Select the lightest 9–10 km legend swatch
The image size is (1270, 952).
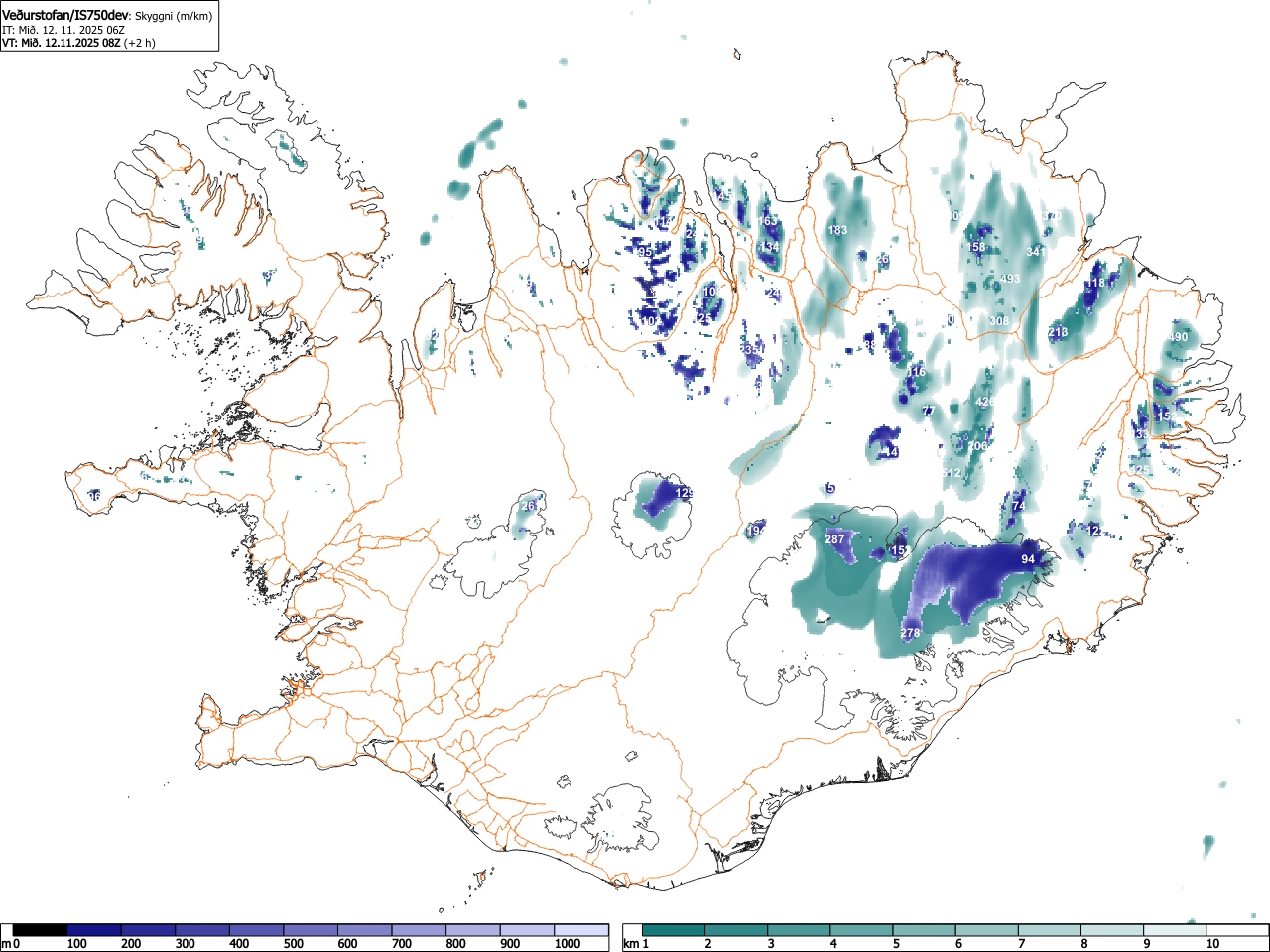pyautogui.click(x=1176, y=930)
